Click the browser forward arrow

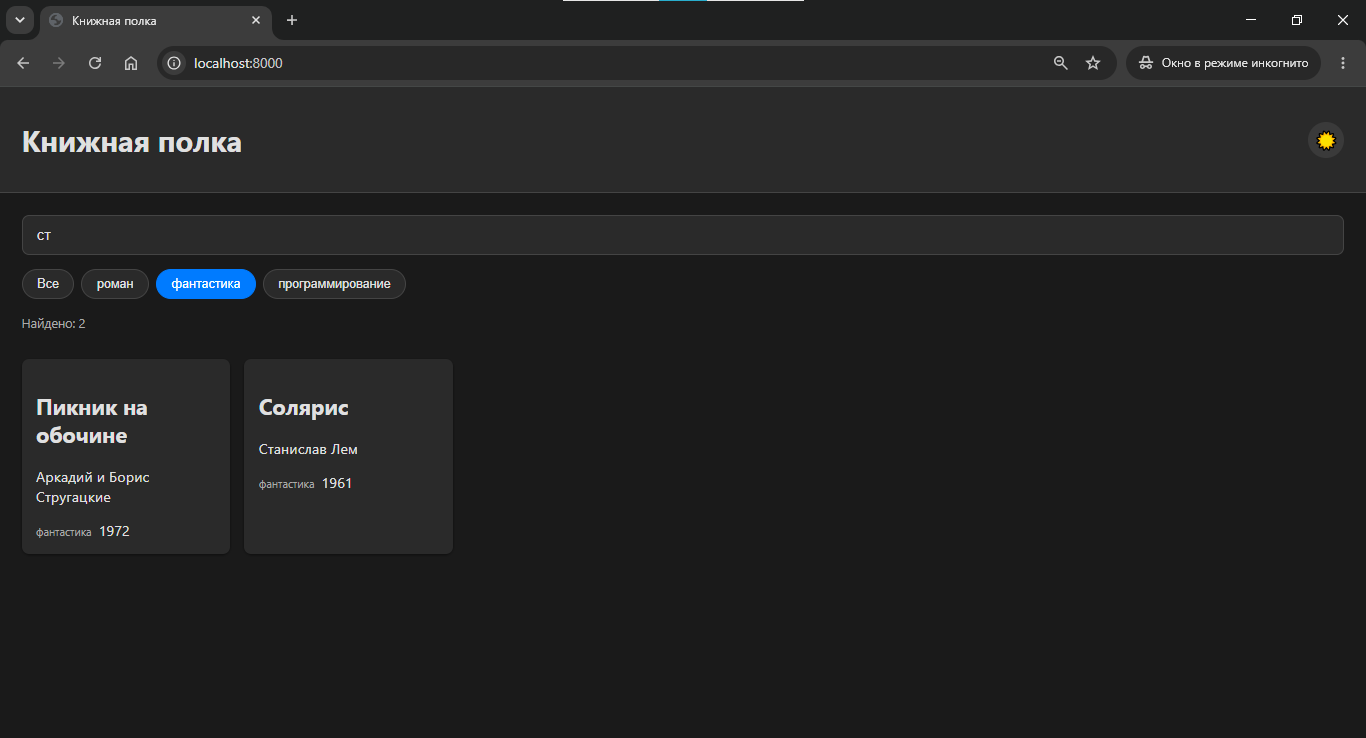click(x=59, y=63)
